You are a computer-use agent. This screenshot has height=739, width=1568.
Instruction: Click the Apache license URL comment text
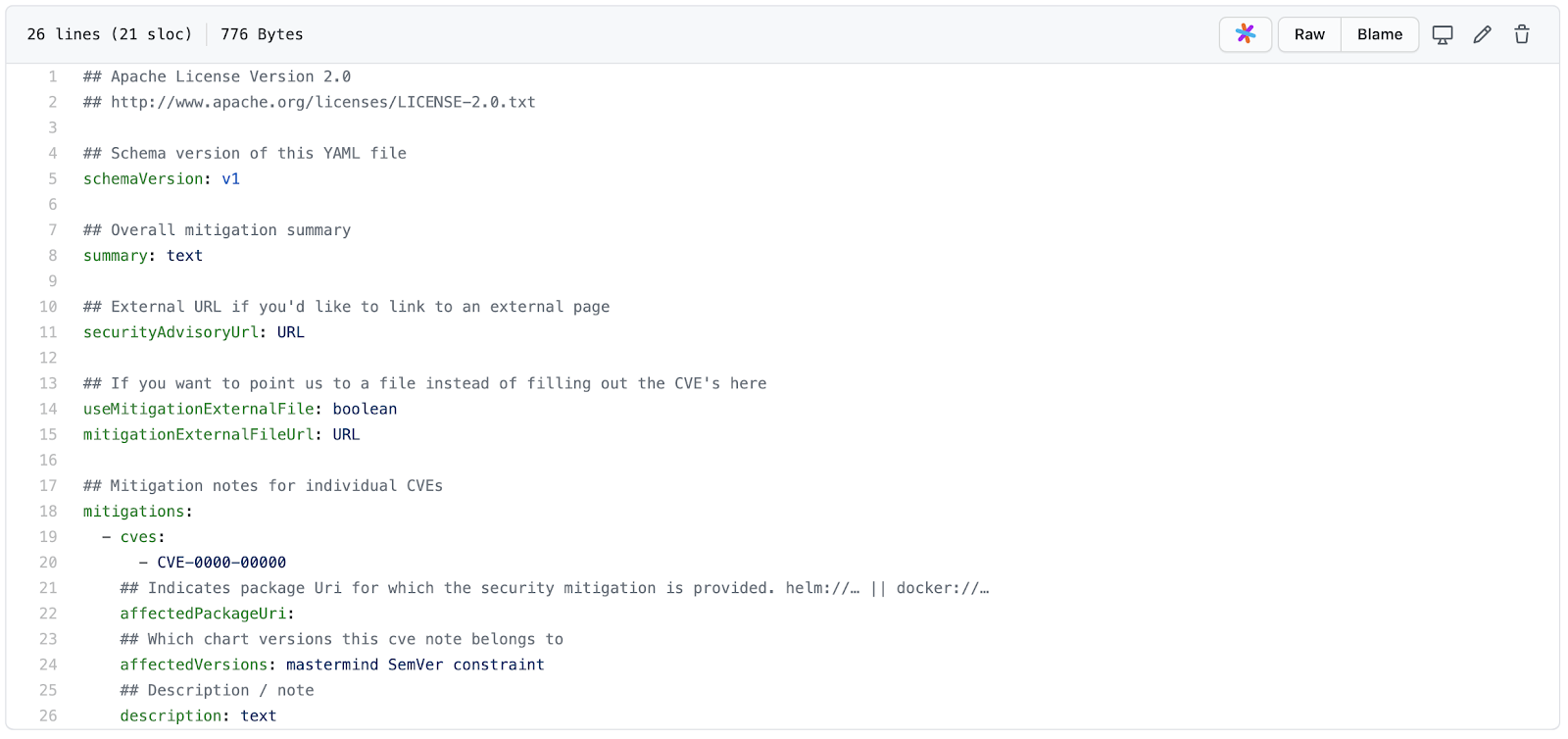[x=309, y=102]
